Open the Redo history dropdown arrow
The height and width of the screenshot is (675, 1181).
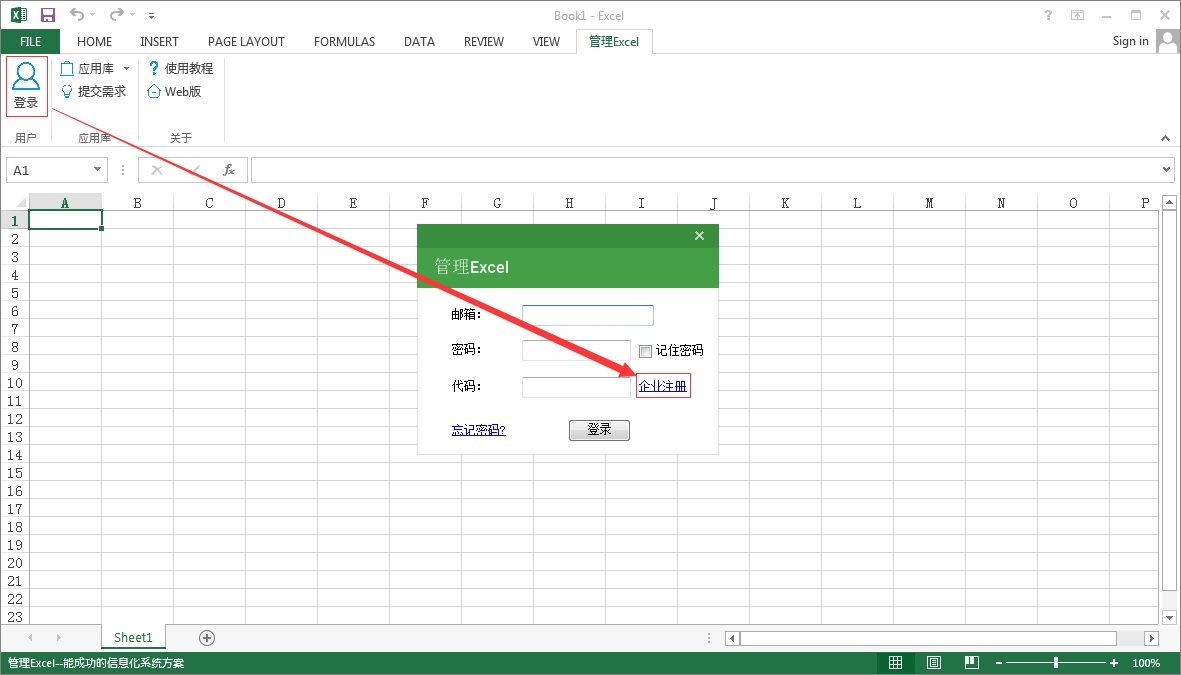tap(133, 14)
